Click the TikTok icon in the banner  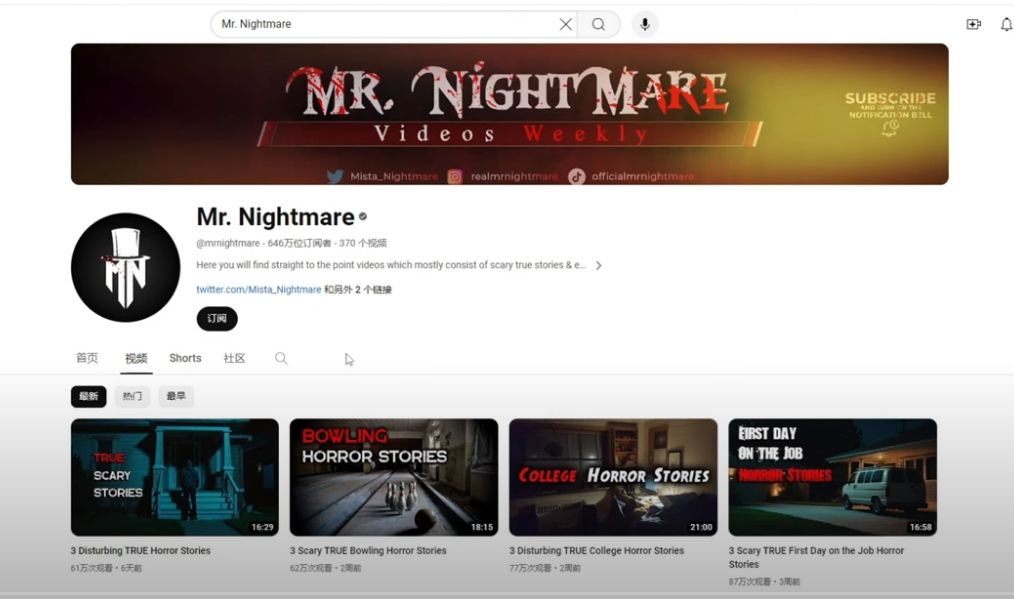click(x=576, y=177)
